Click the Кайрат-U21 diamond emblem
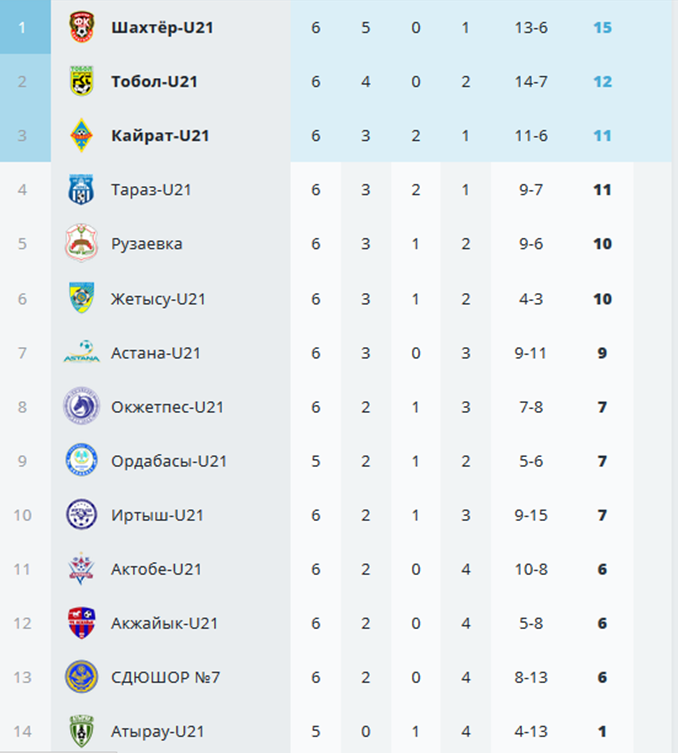The height and width of the screenshot is (753, 678). click(81, 135)
